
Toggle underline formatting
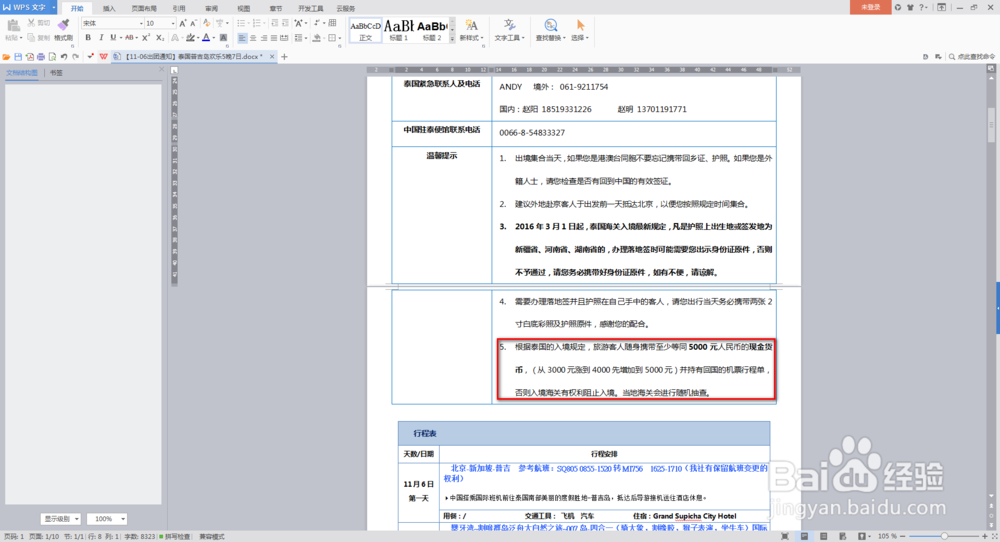[x=114, y=38]
